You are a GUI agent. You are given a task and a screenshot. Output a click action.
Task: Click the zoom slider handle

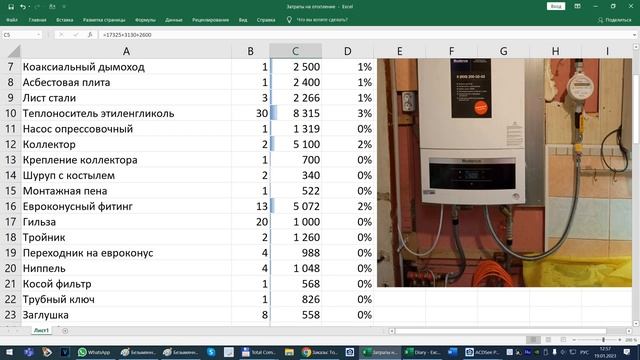pos(603,340)
